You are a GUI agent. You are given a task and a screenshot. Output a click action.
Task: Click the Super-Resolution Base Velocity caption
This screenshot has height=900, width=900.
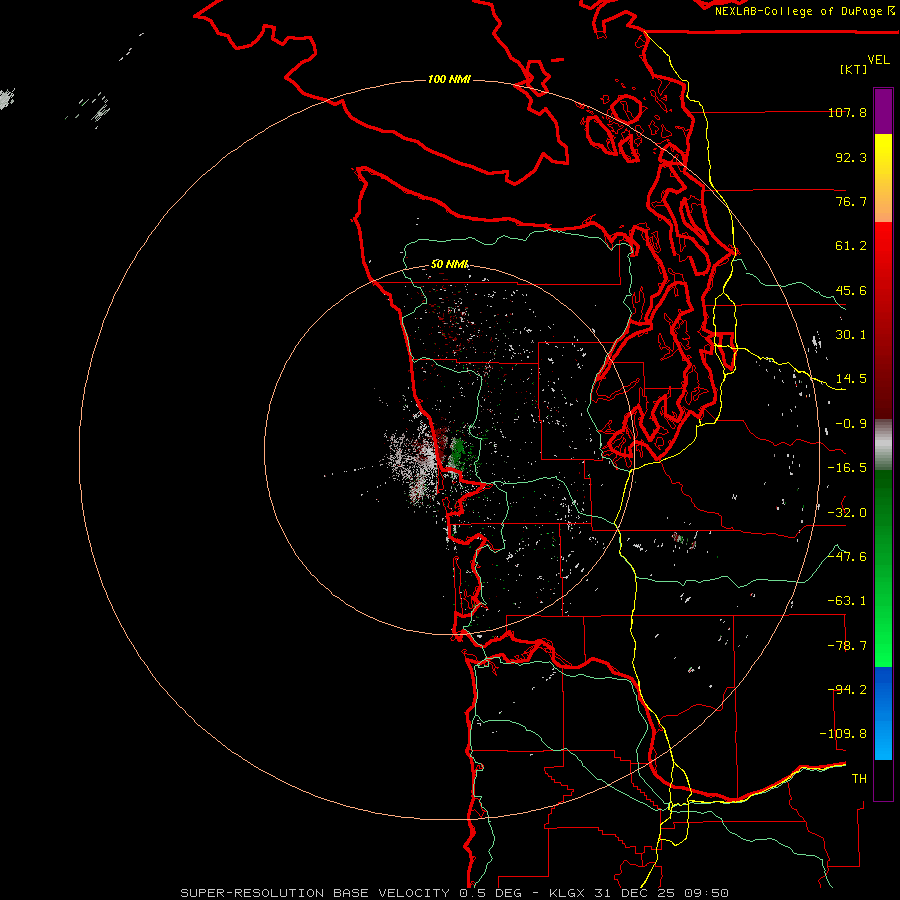pyautogui.click(x=455, y=893)
